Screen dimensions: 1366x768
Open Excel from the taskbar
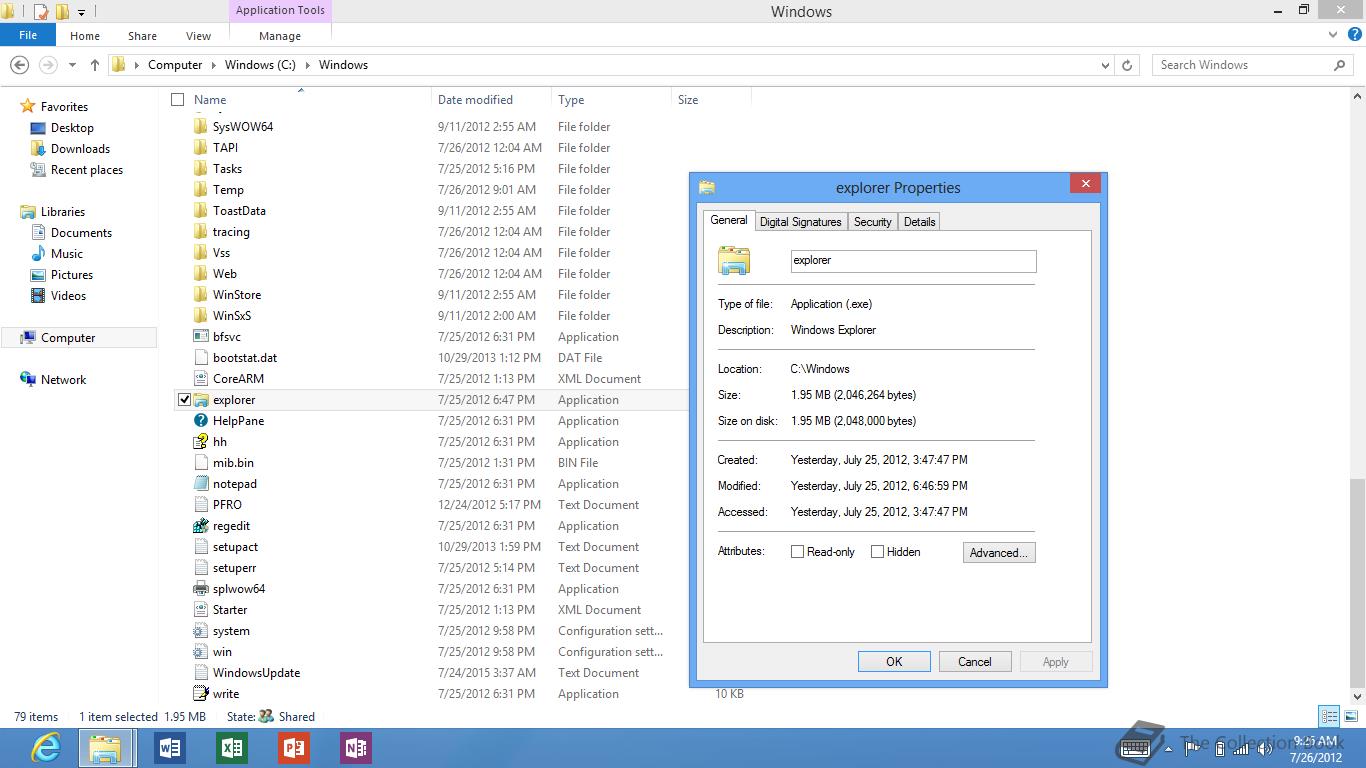(x=232, y=748)
